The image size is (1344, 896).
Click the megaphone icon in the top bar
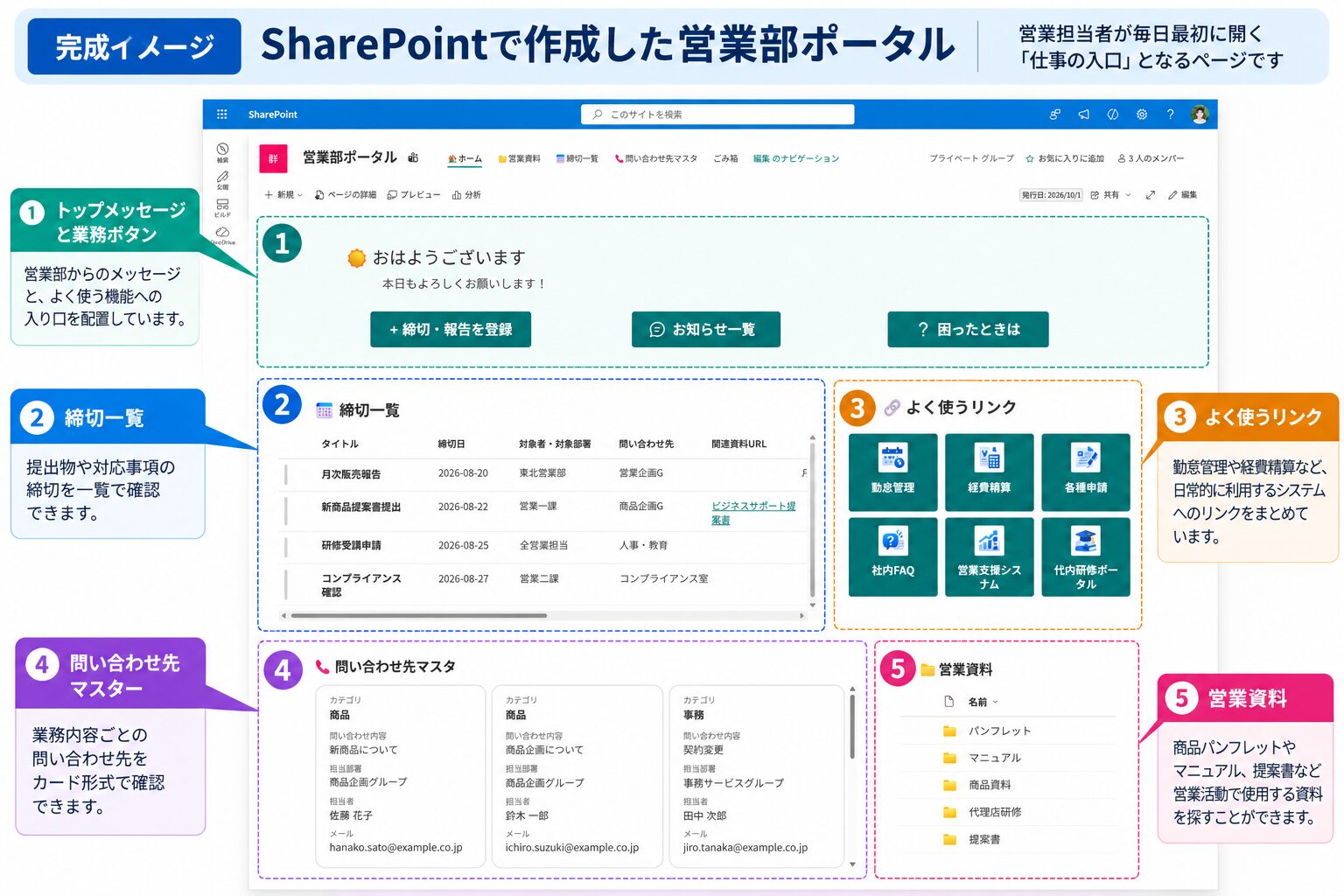tap(1083, 115)
